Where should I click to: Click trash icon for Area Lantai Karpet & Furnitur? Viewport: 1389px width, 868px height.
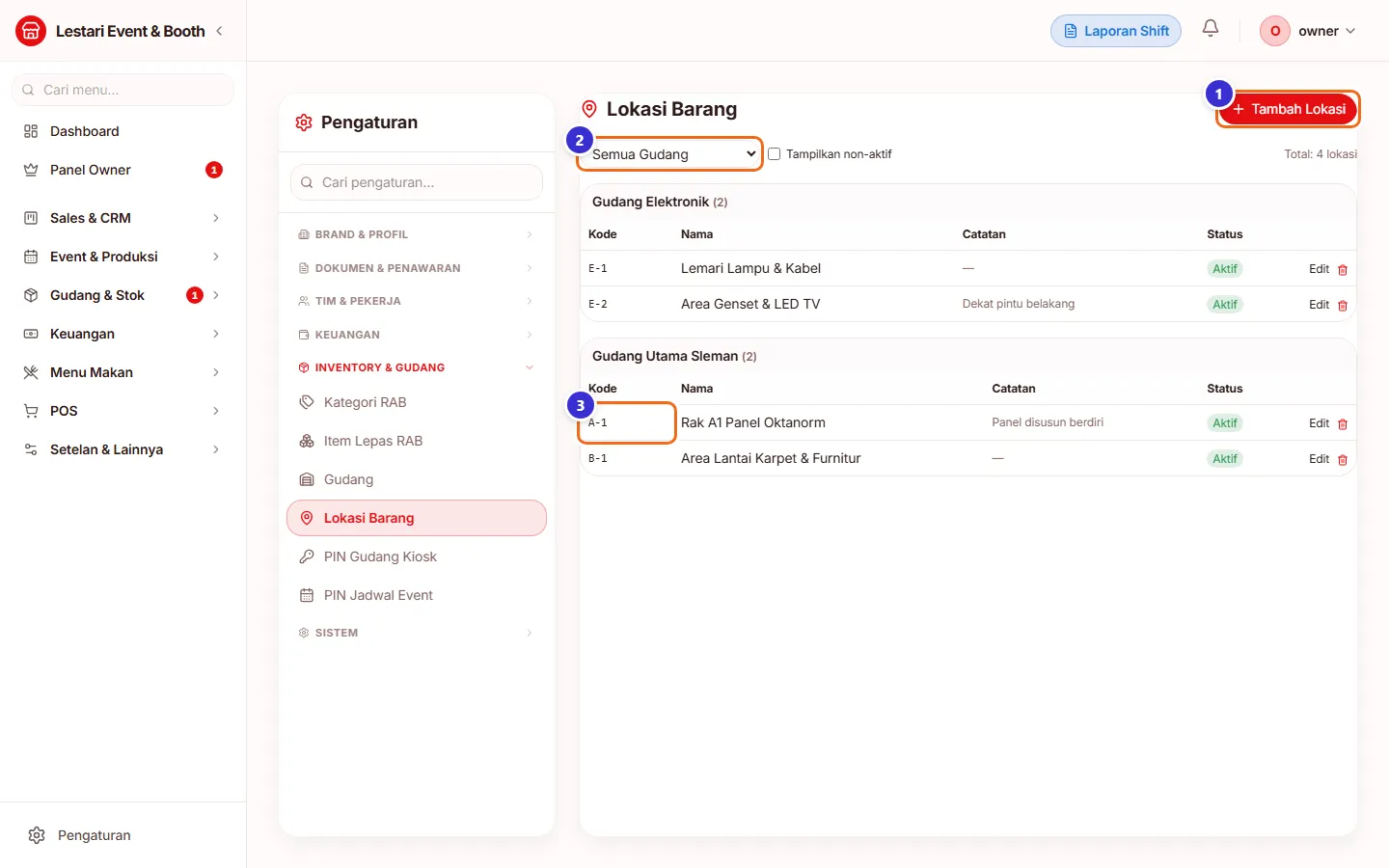pyautogui.click(x=1343, y=460)
